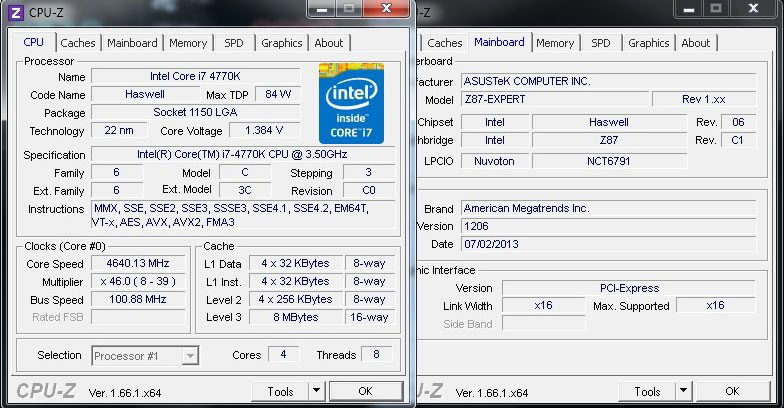Click the empty Rated FSB field
Screen dimensions: 784x408
point(138,317)
